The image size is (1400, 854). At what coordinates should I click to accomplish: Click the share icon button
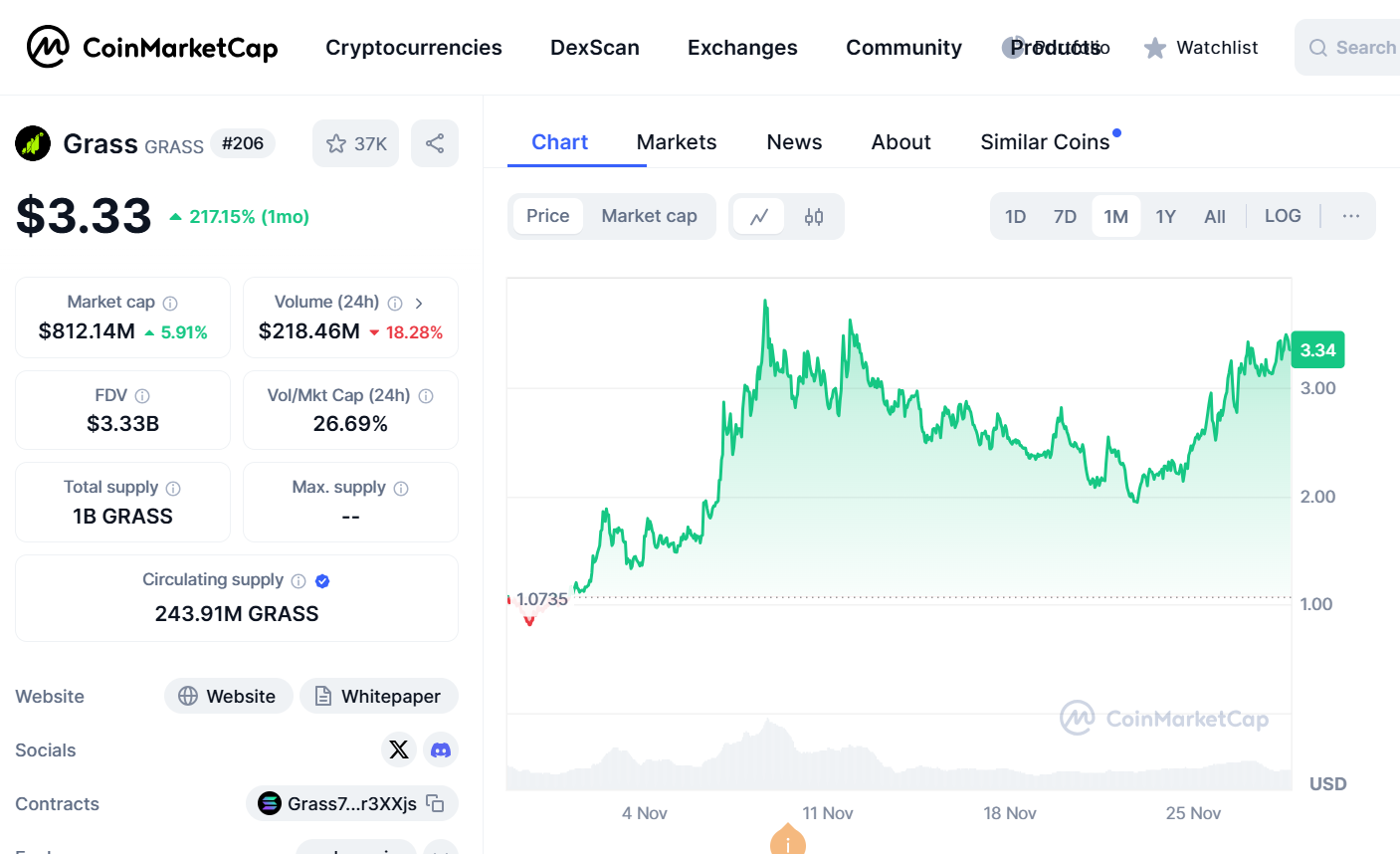[435, 143]
